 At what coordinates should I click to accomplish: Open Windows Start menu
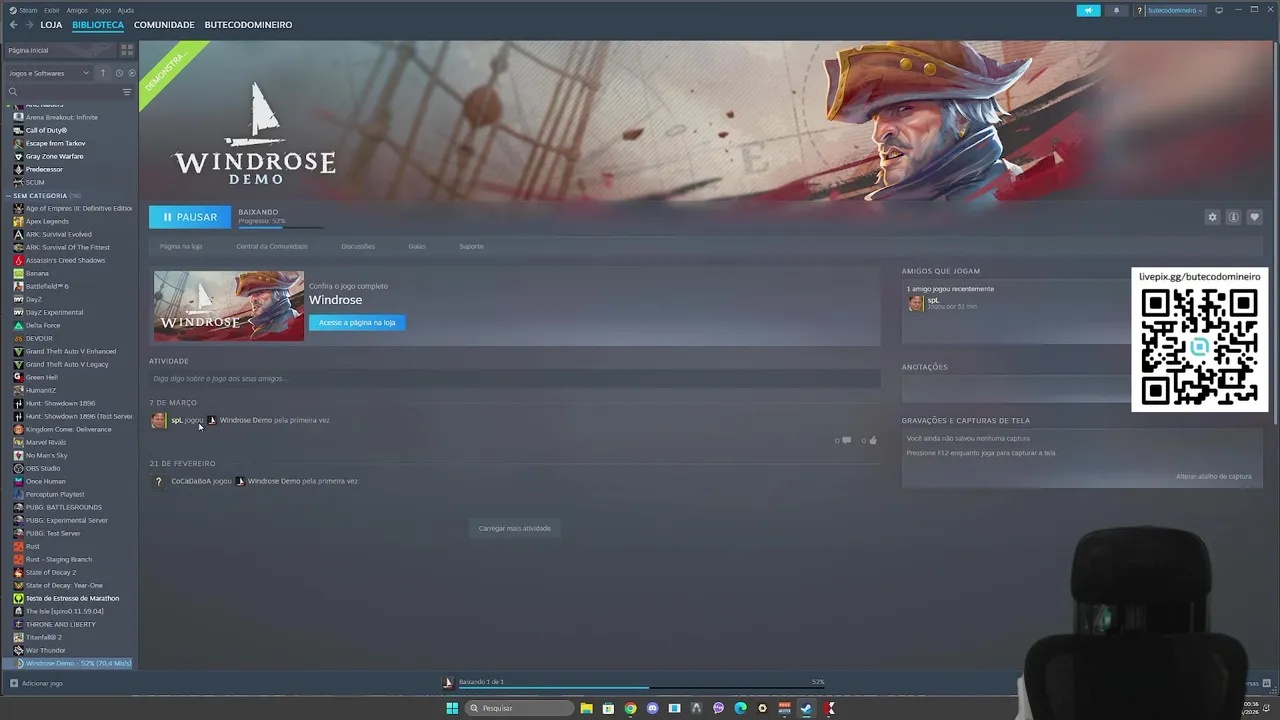coord(452,708)
